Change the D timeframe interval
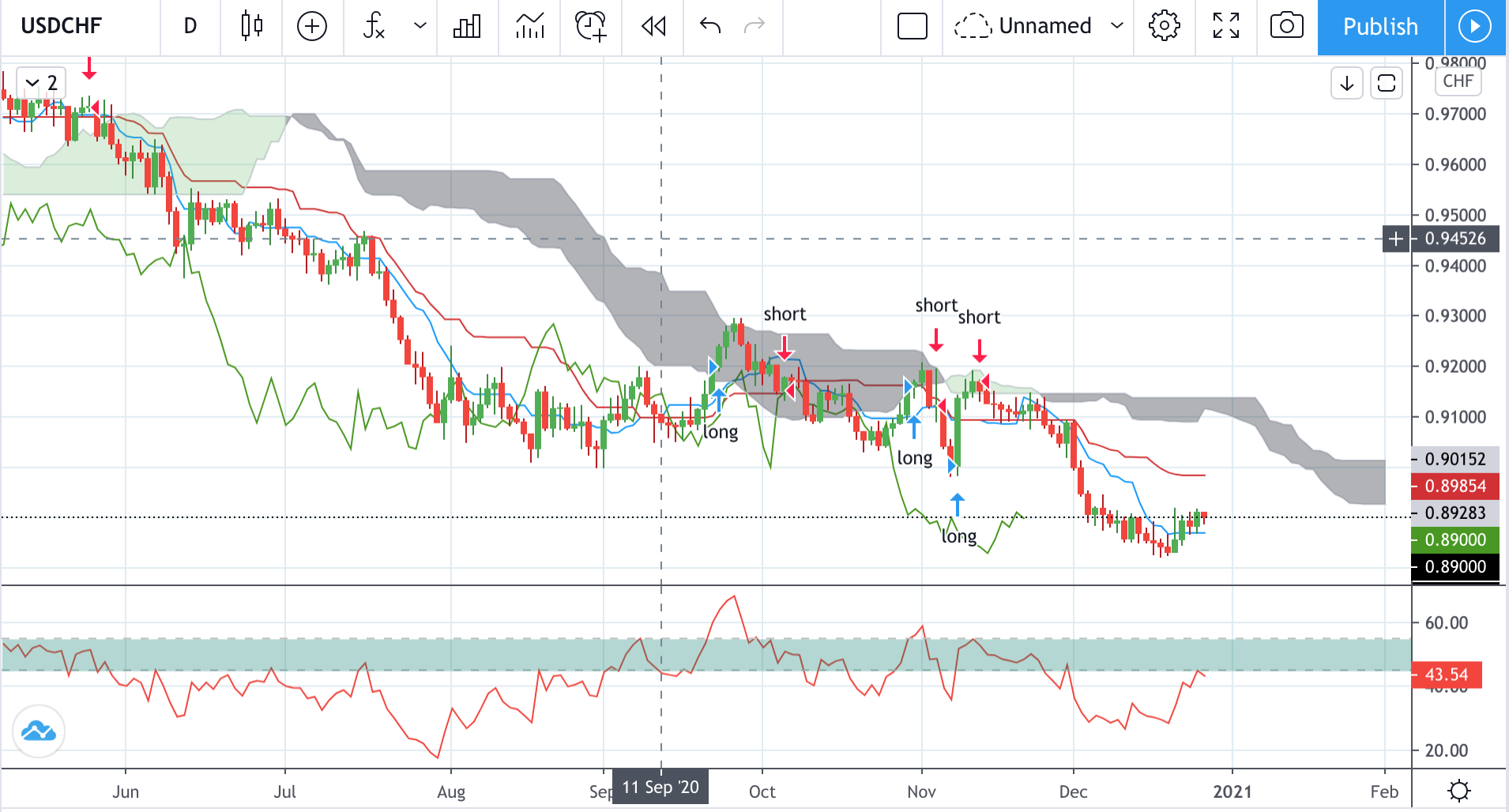This screenshot has width=1509, height=812. [x=190, y=26]
